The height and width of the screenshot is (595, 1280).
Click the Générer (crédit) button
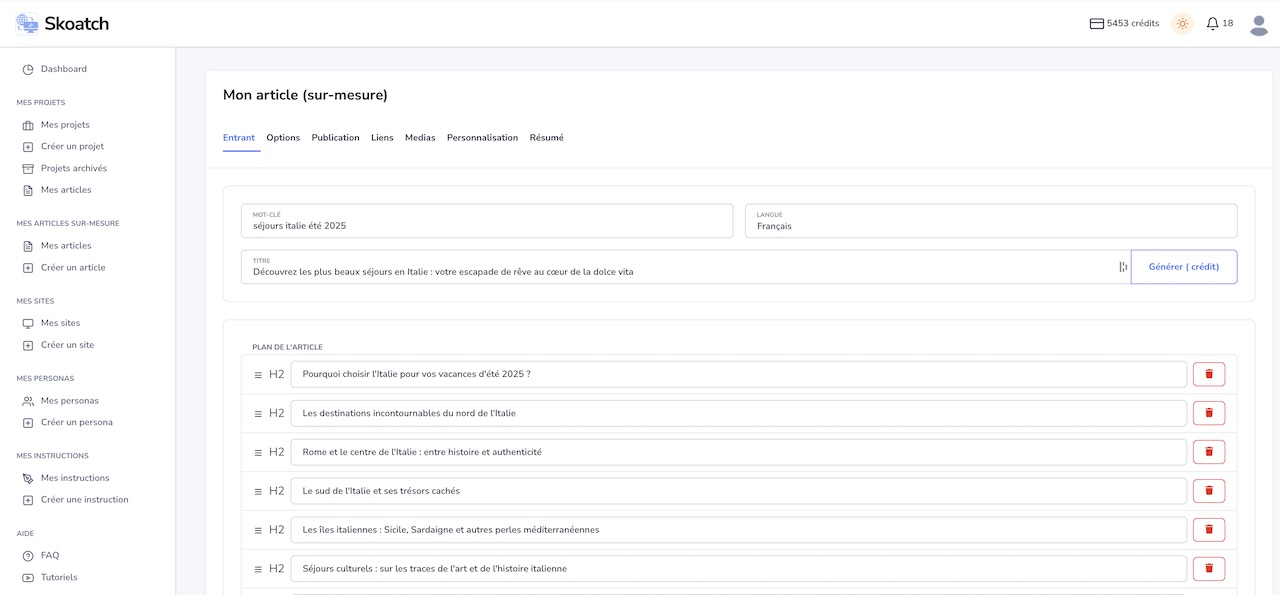tap(1184, 267)
